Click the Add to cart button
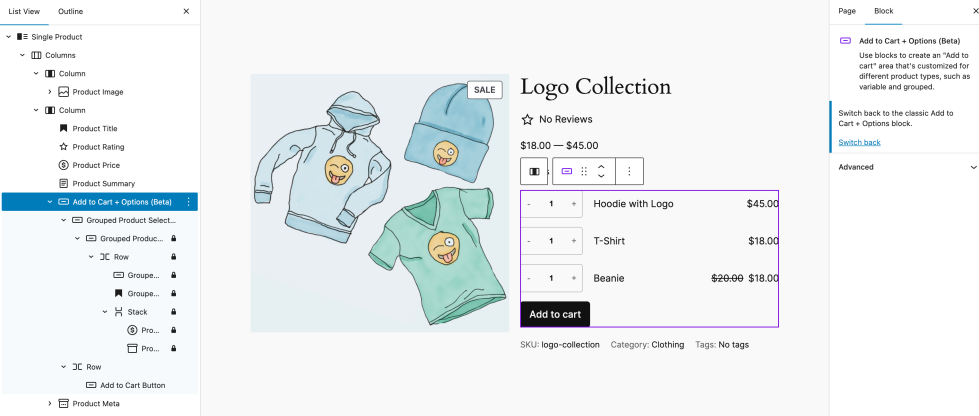The image size is (979, 416). [x=555, y=314]
